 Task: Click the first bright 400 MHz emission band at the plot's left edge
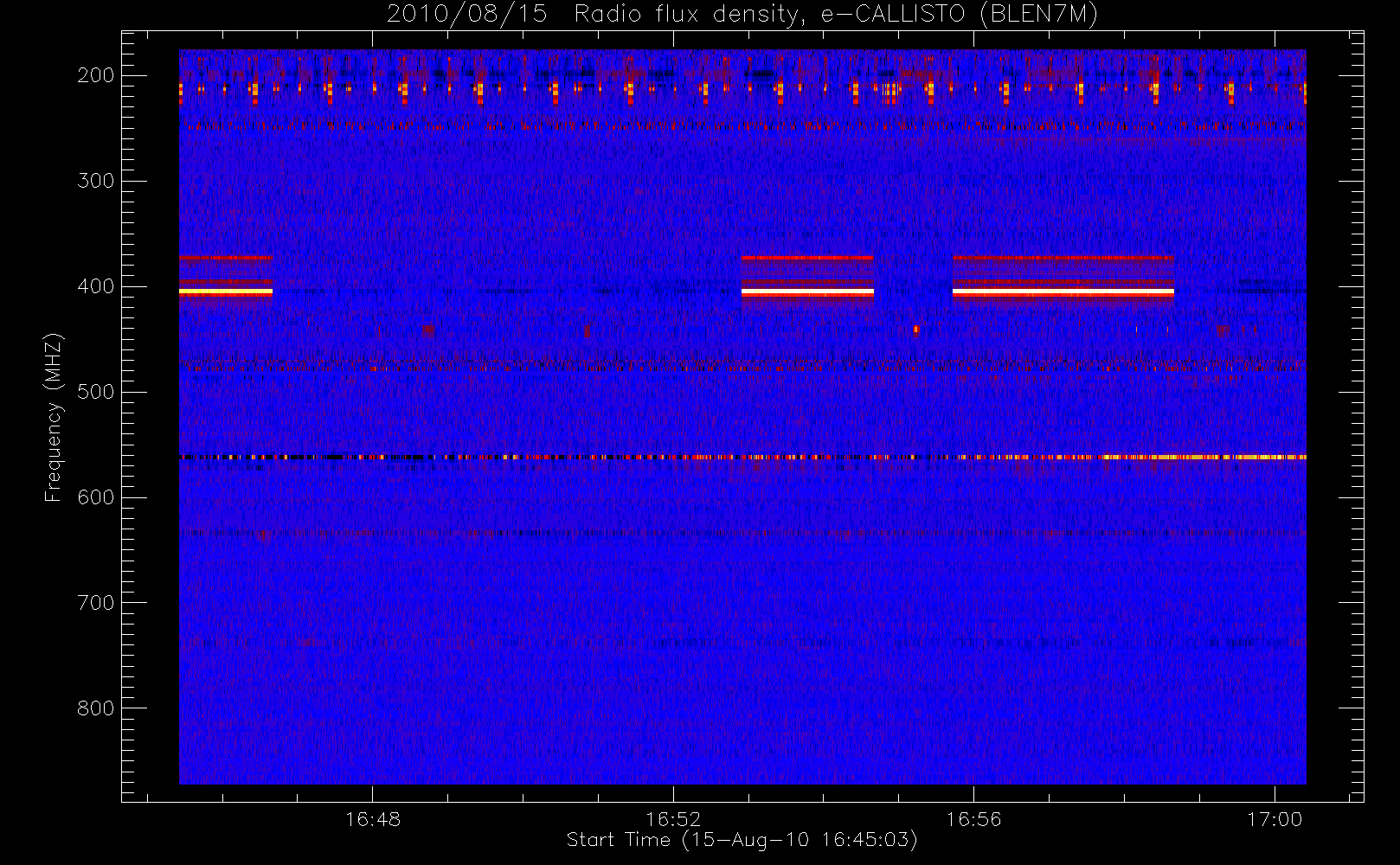coord(226,292)
